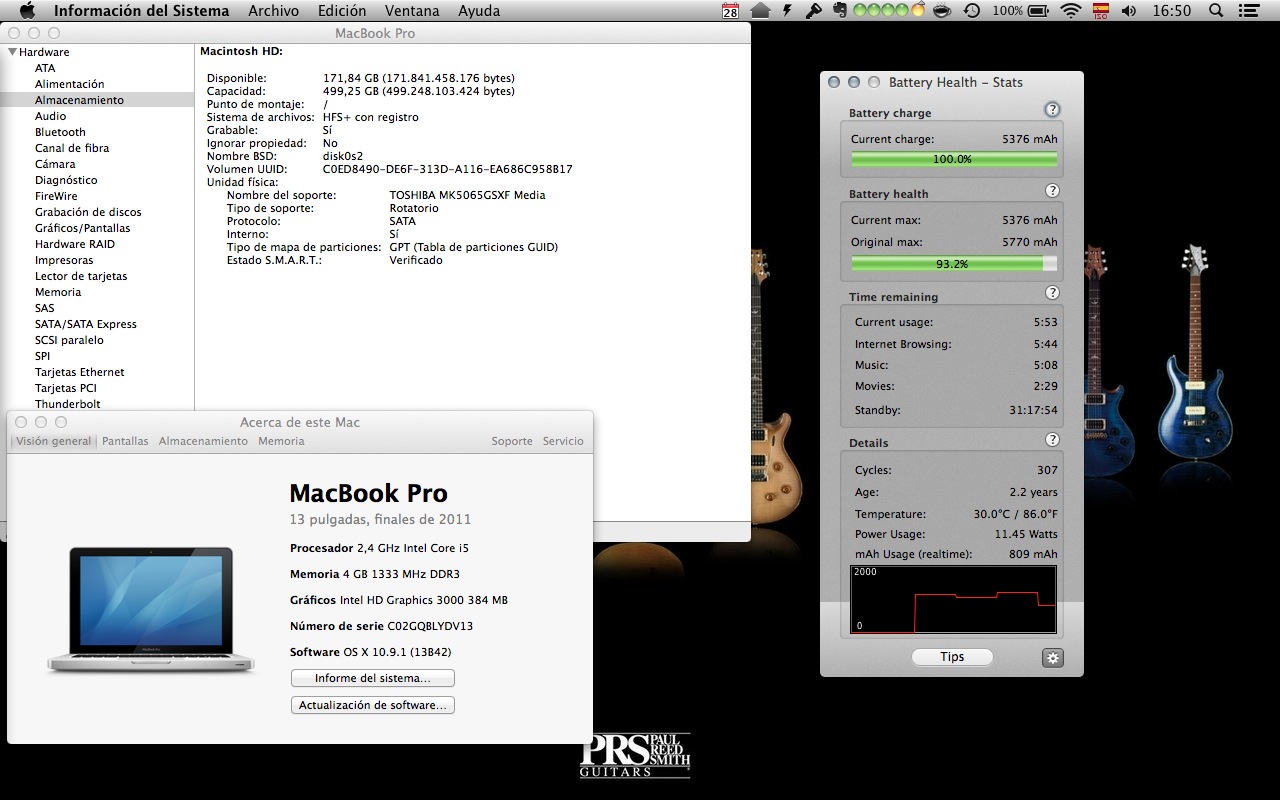Select ATA in hardware sidebar
Viewport: 1280px width, 800px height.
45,68
